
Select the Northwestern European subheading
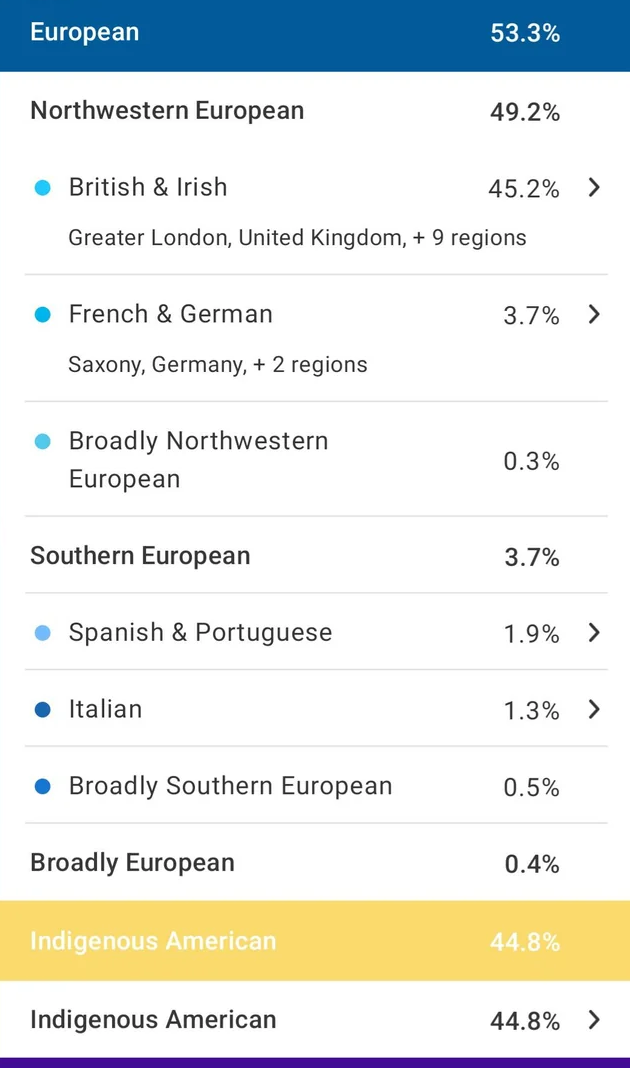167,111
